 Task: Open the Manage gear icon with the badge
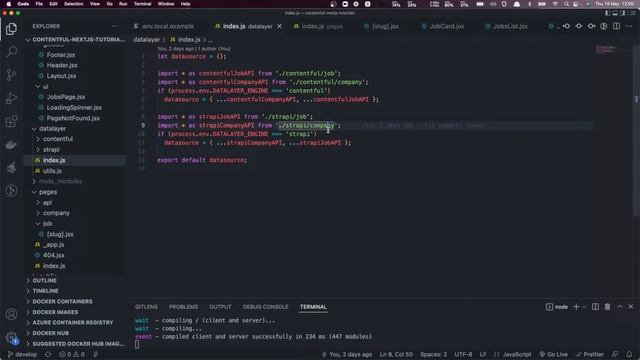click(11, 337)
